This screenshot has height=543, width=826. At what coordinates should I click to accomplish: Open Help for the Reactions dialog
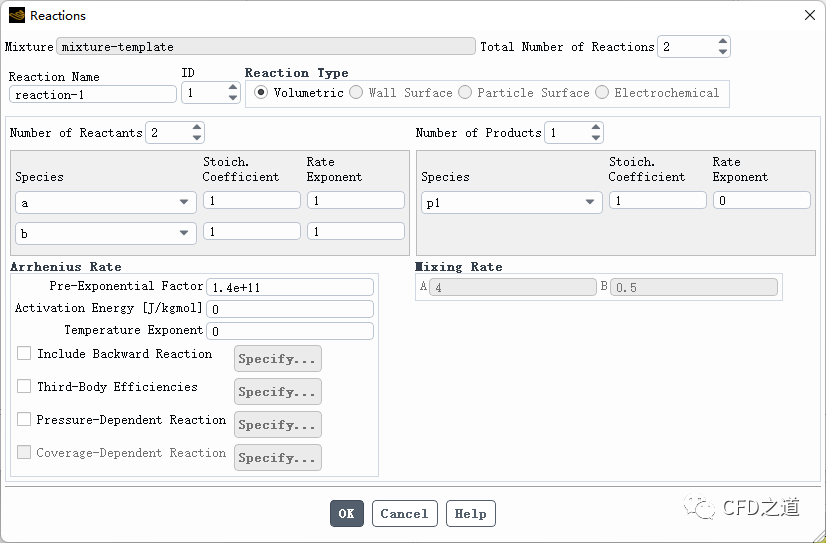point(470,514)
